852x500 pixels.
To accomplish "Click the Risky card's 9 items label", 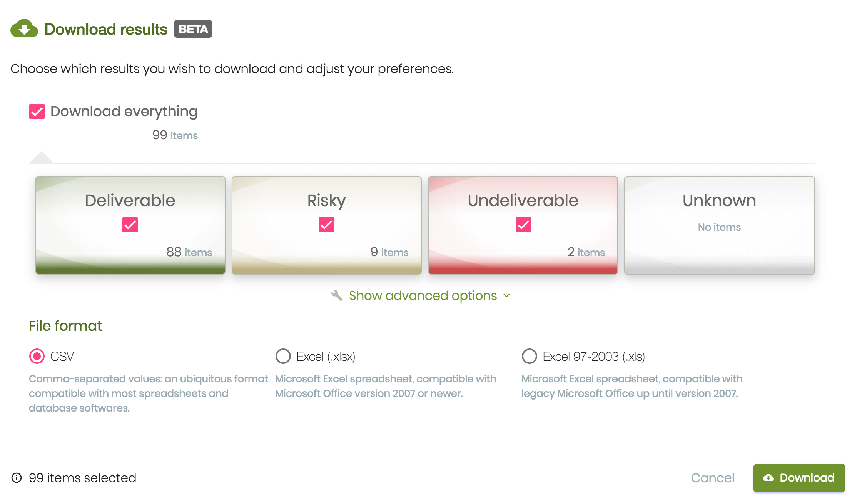I will (x=390, y=252).
